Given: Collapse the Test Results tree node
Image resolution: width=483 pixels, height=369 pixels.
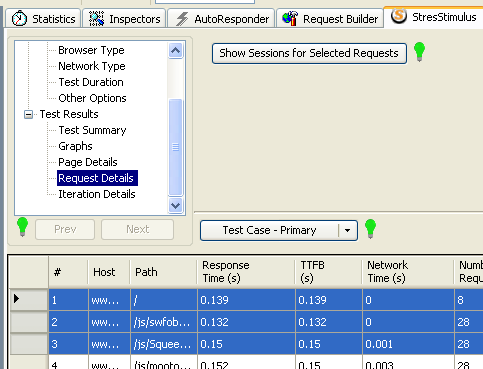Looking at the screenshot, I should (28, 114).
